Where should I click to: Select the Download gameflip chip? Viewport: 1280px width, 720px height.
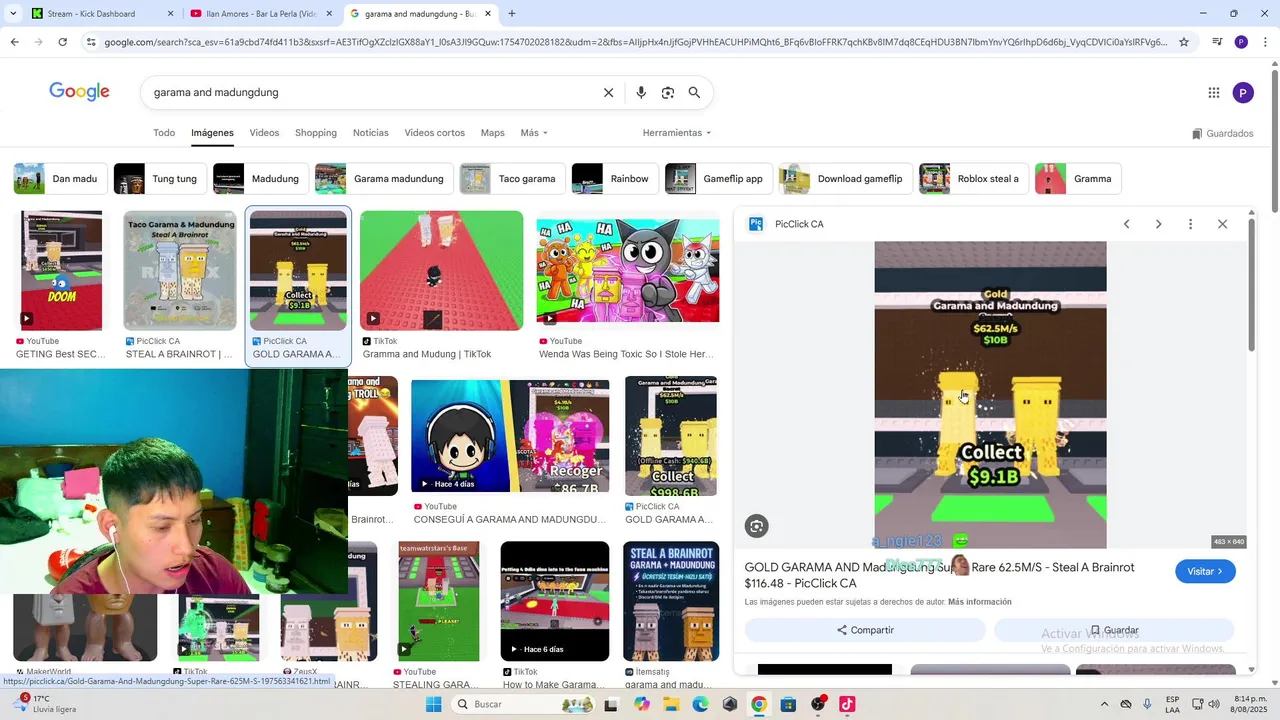click(x=846, y=179)
